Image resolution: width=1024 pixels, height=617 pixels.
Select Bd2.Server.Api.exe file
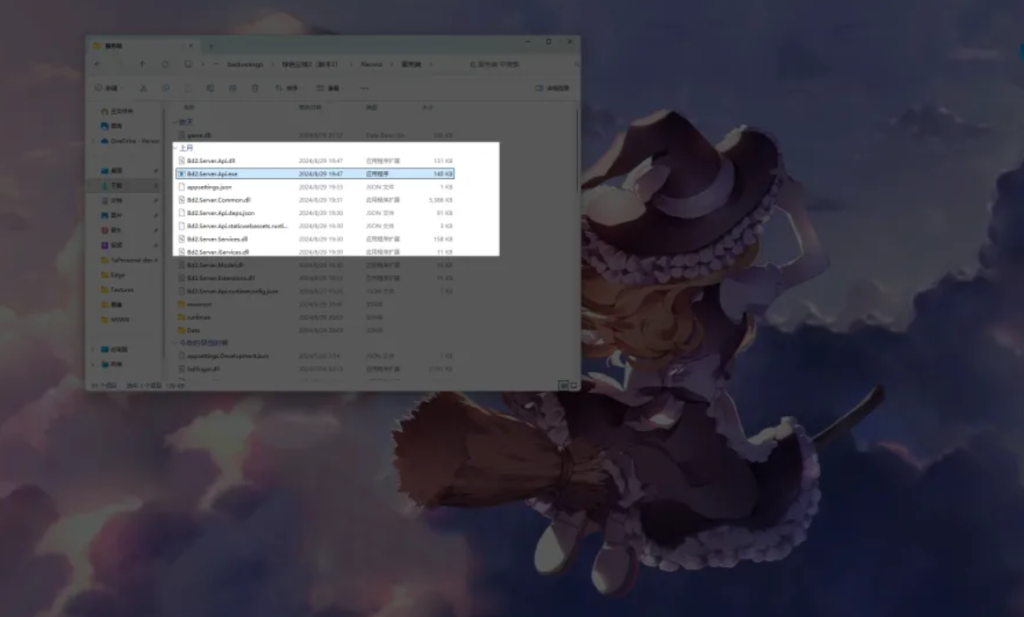[x=315, y=174]
